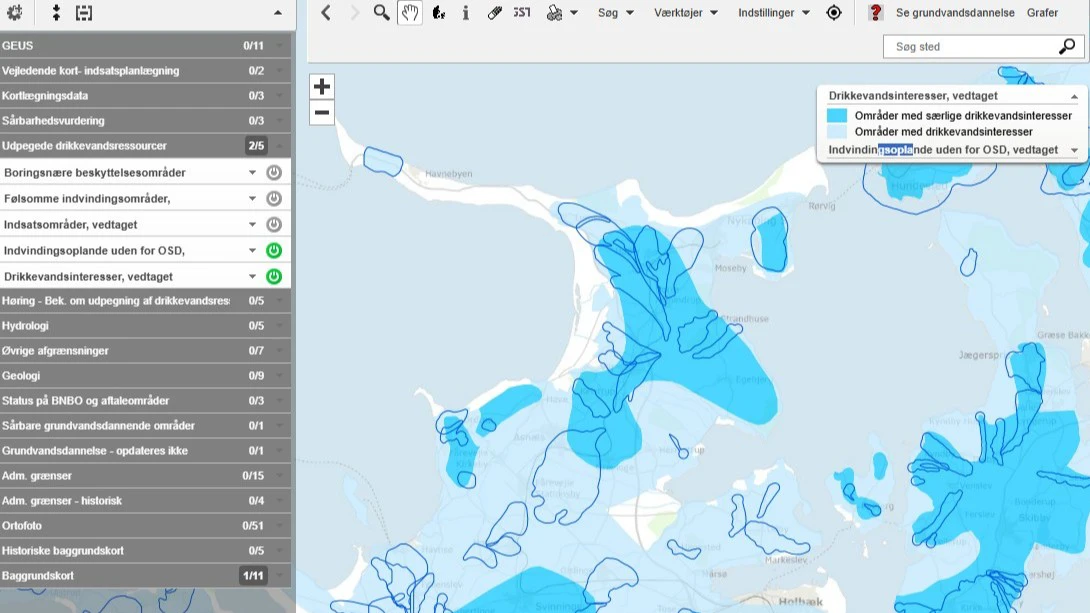
Task: Collapse all layer groups with the arrows icon
Action: pyautogui.click(x=56, y=13)
